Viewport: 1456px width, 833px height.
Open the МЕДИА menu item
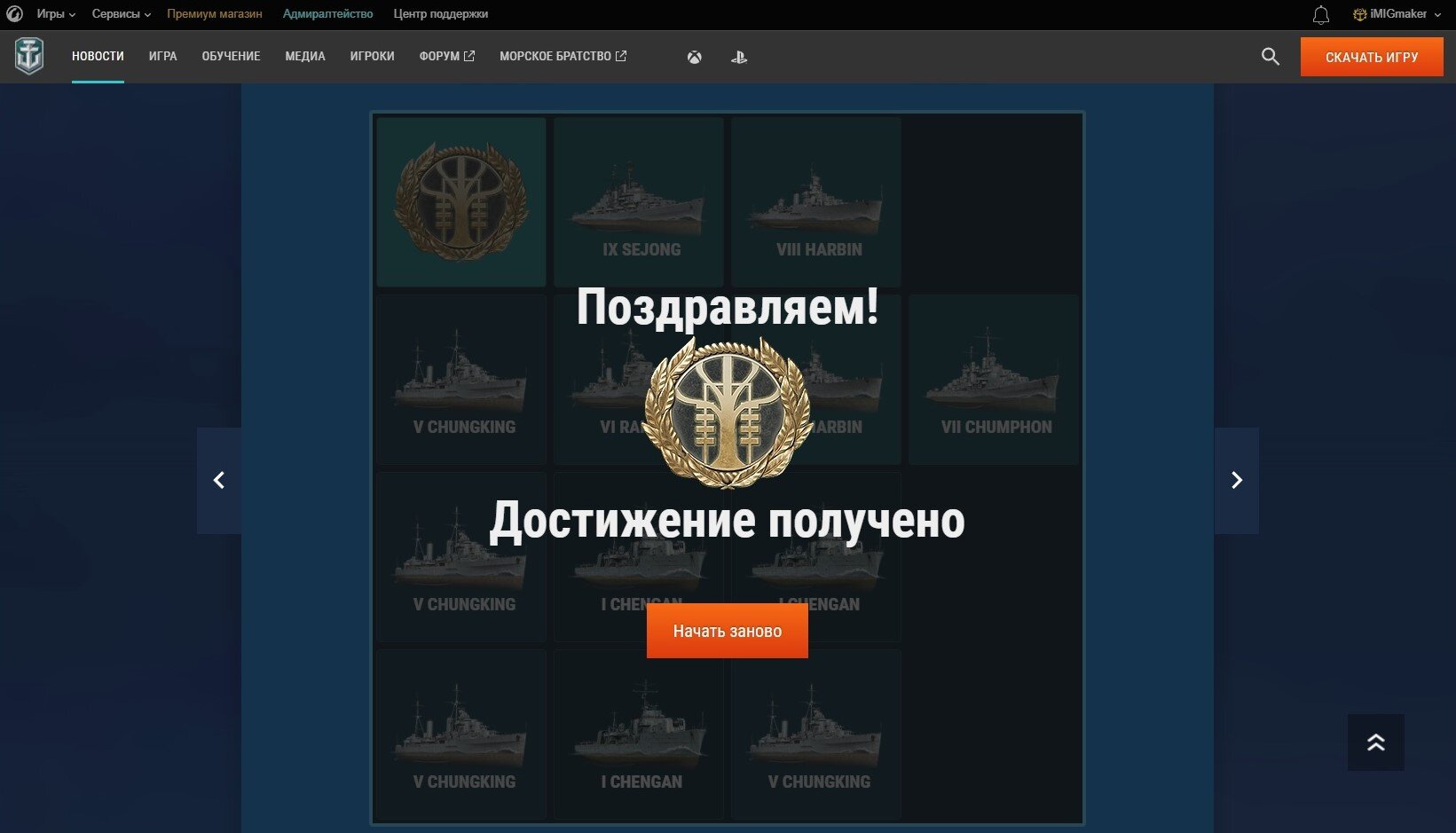(305, 57)
